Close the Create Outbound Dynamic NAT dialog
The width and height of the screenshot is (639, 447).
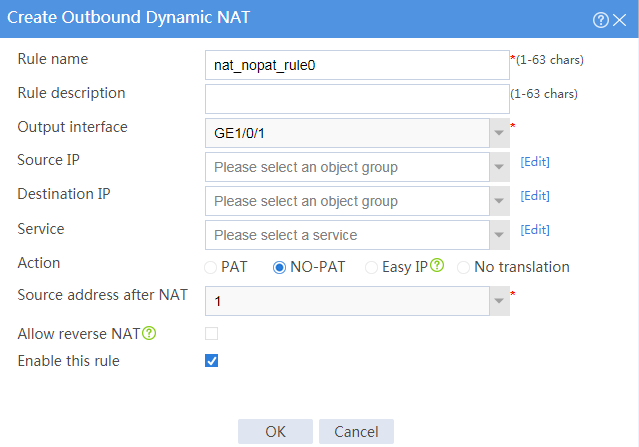pos(619,20)
